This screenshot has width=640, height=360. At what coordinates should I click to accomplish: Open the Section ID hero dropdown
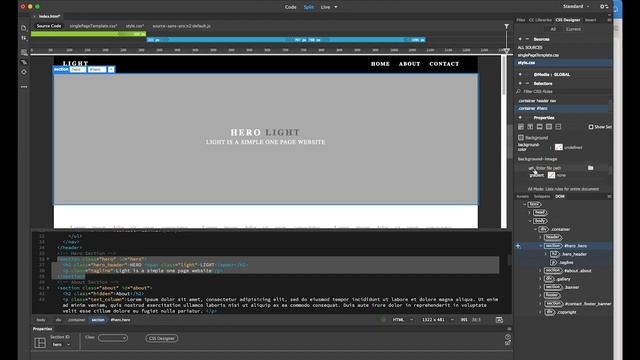tap(61, 345)
